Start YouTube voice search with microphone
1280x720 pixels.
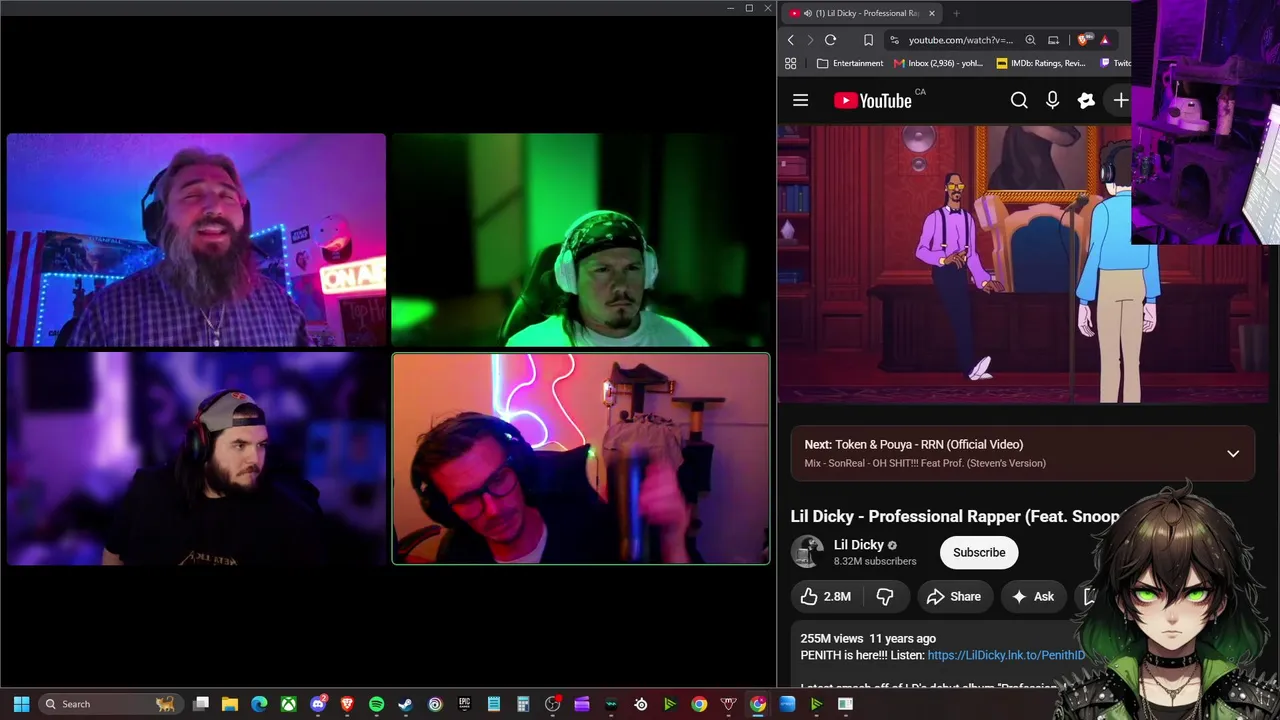pyautogui.click(x=1052, y=100)
